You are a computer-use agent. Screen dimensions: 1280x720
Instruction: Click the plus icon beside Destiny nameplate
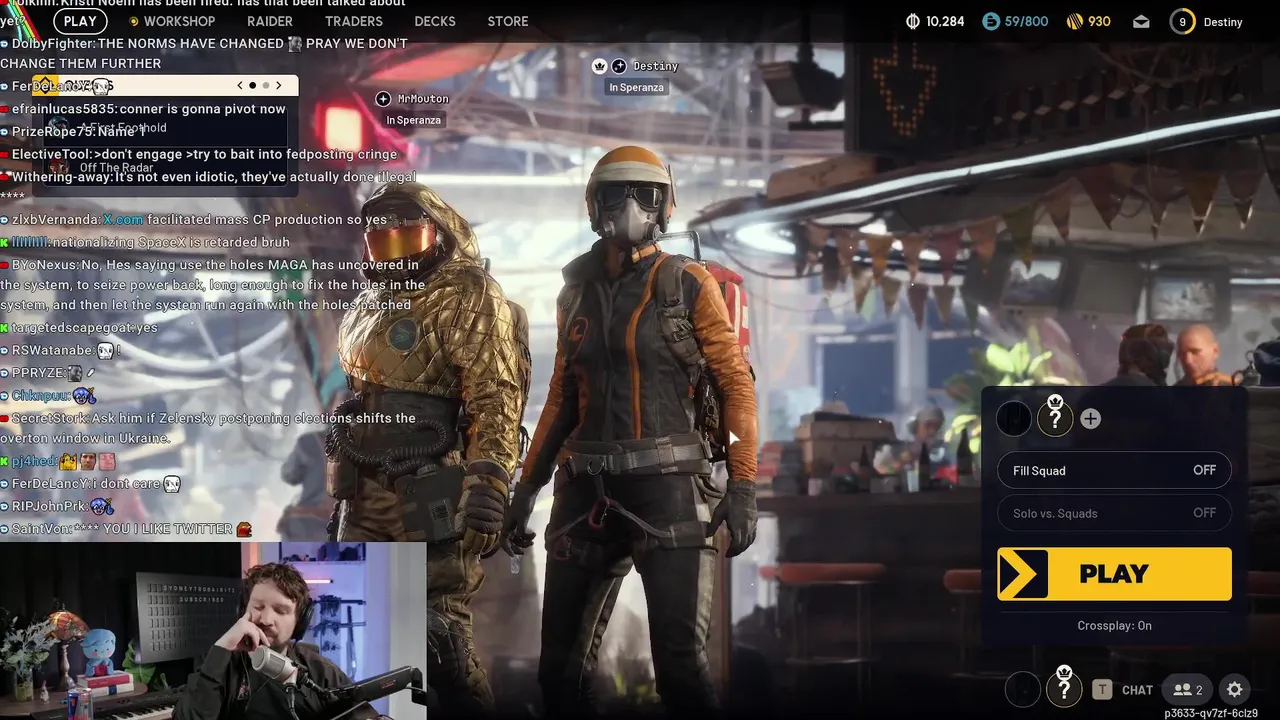point(619,66)
